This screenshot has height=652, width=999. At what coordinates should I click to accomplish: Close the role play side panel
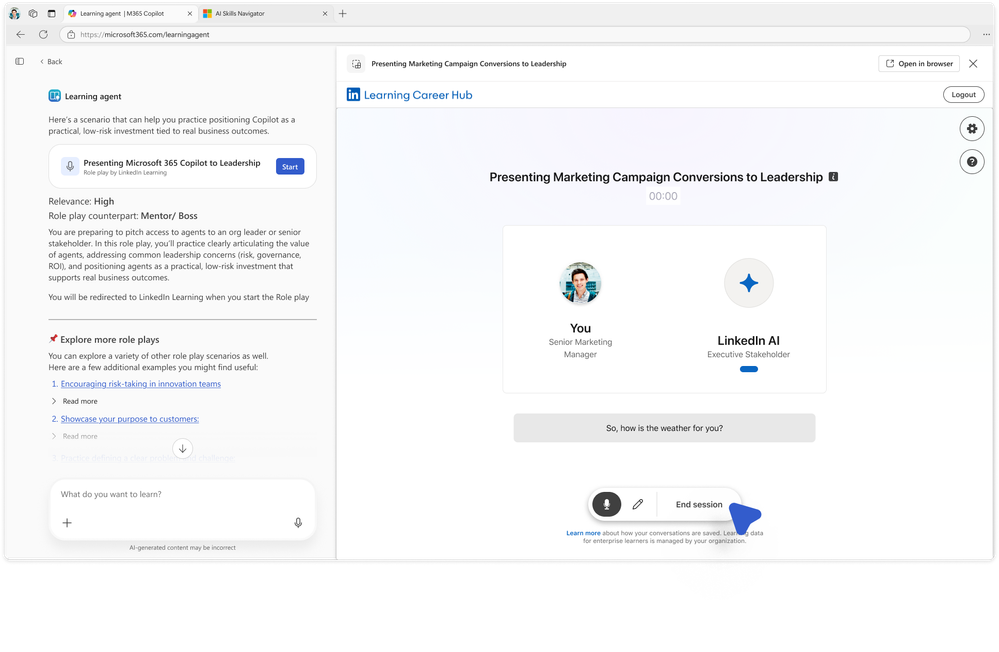coord(974,64)
